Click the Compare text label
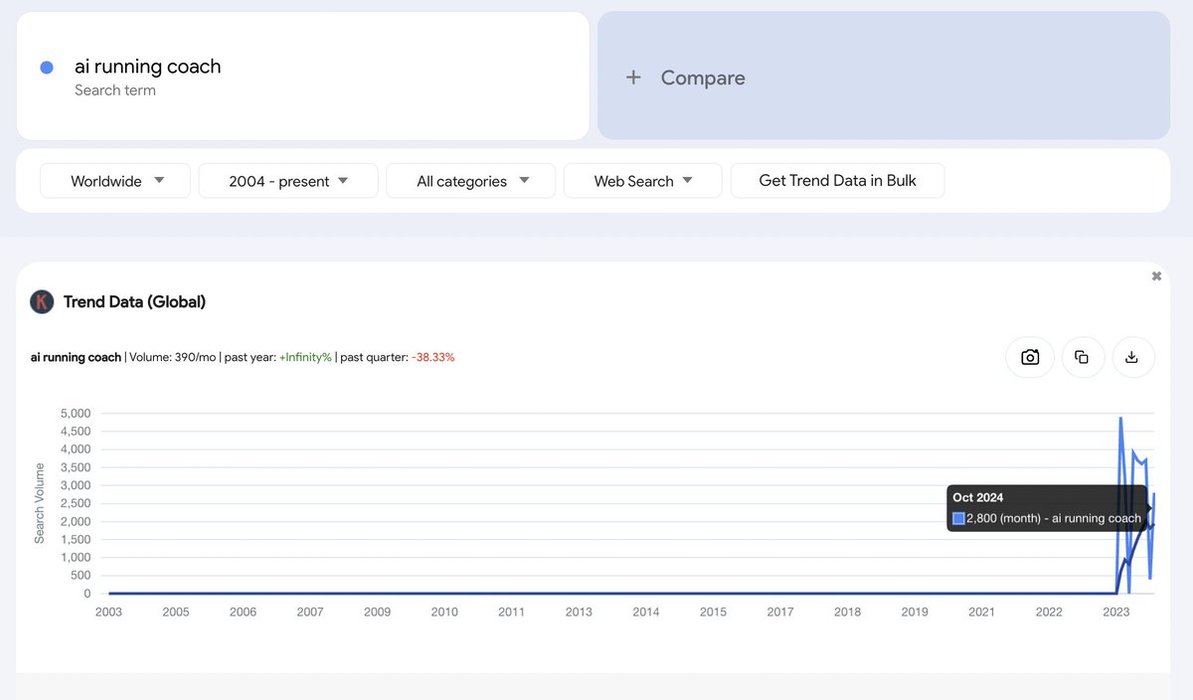 (703, 78)
